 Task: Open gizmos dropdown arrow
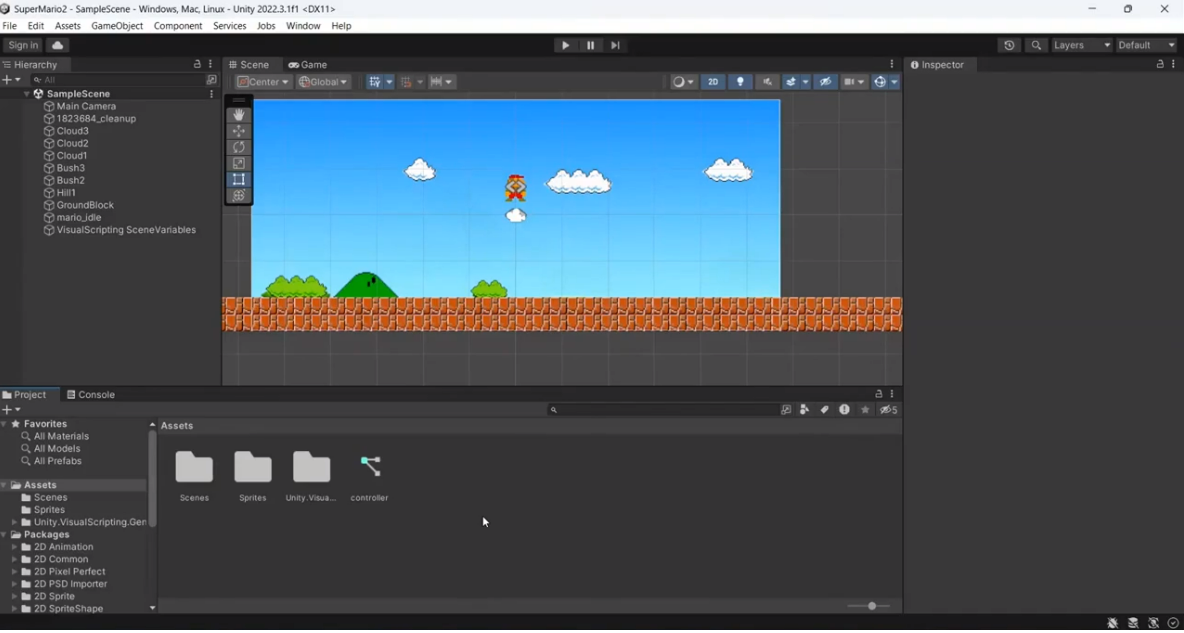point(895,82)
